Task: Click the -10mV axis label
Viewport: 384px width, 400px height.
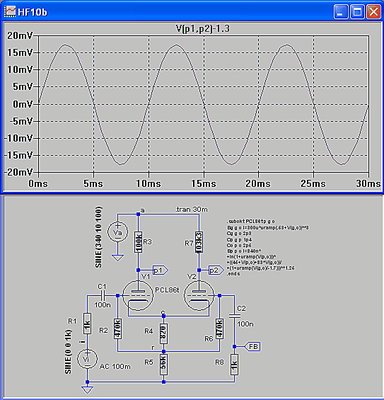Action: [19, 138]
